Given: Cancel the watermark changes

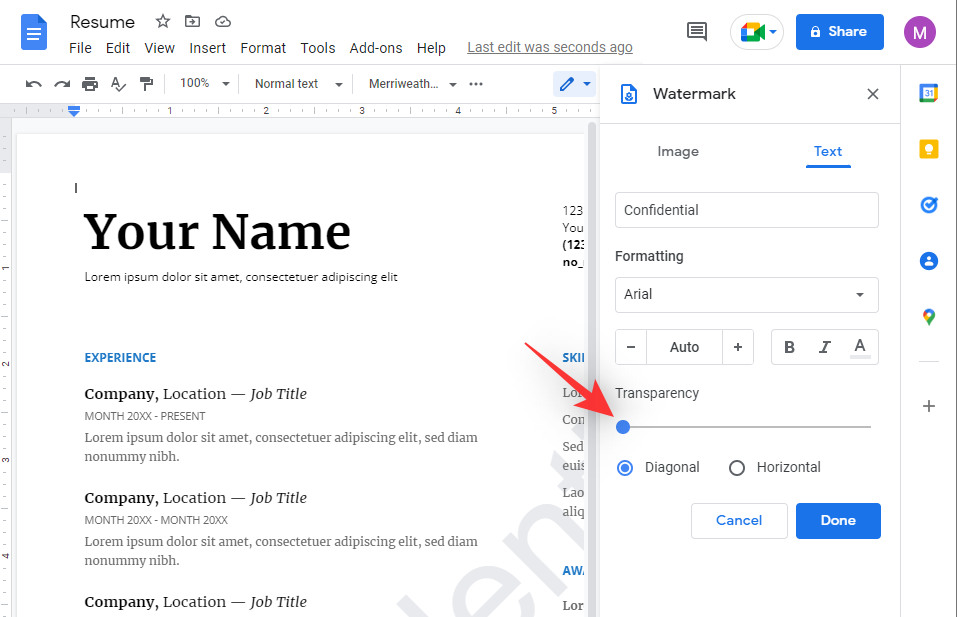Looking at the screenshot, I should click(x=739, y=521).
